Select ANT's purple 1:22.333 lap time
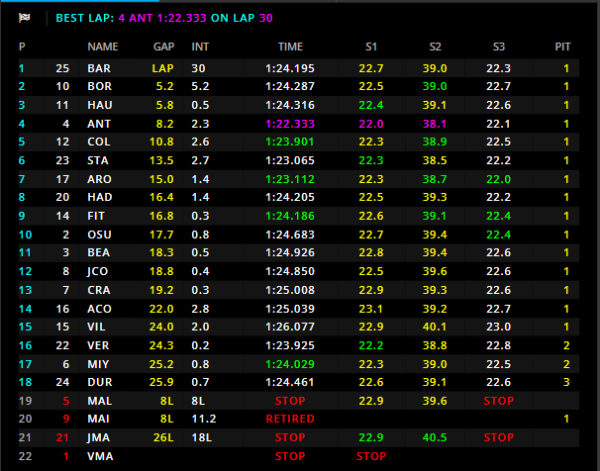This screenshot has width=600, height=471. tap(289, 124)
